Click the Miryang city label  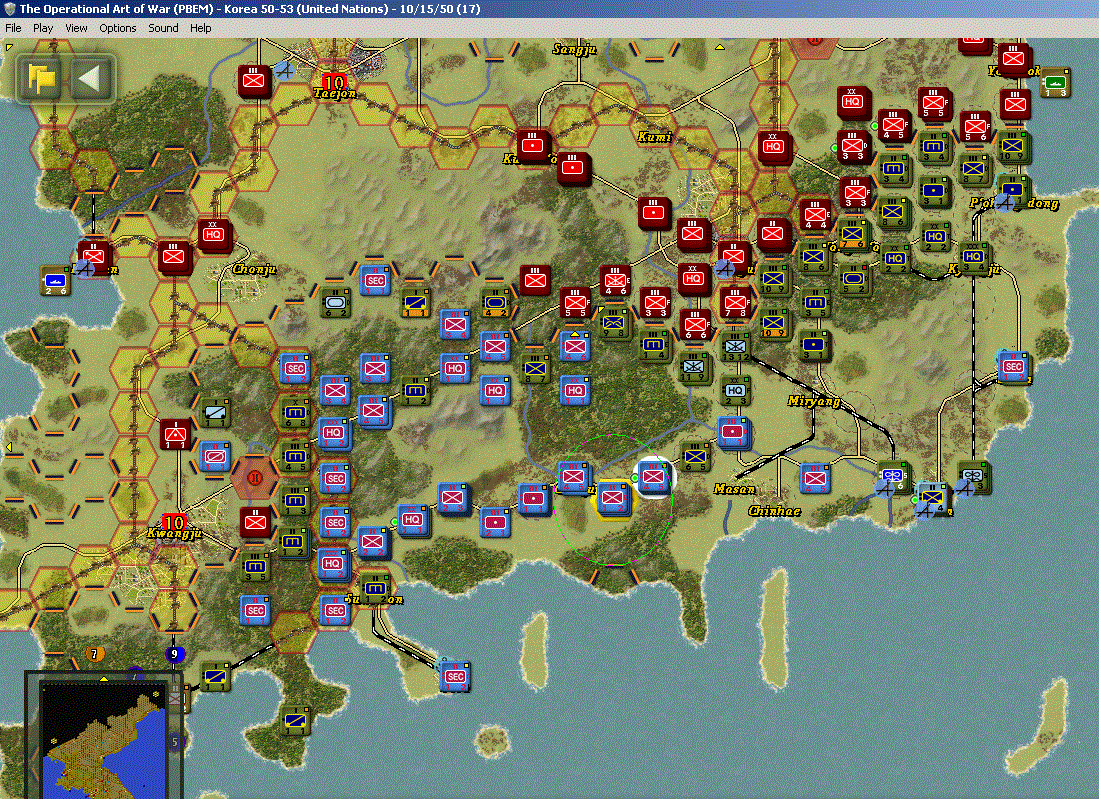point(814,401)
